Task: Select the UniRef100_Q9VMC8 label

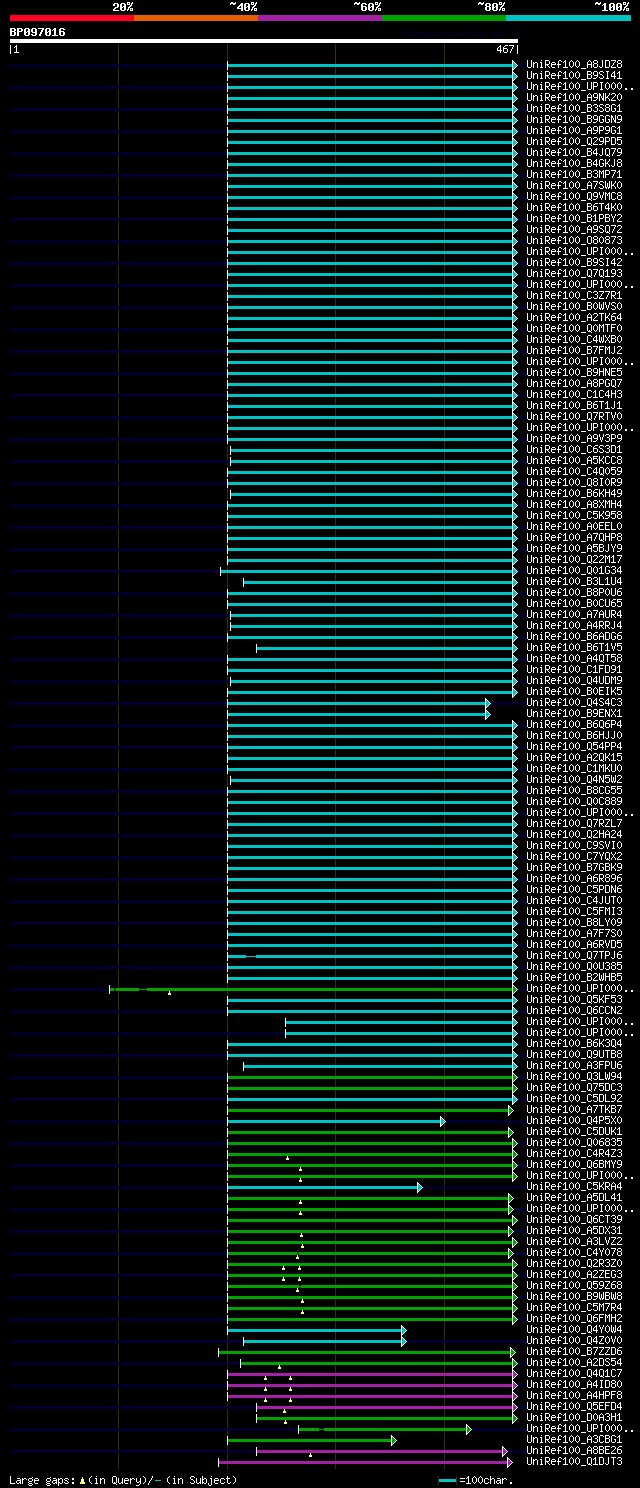Action: pyautogui.click(x=574, y=196)
